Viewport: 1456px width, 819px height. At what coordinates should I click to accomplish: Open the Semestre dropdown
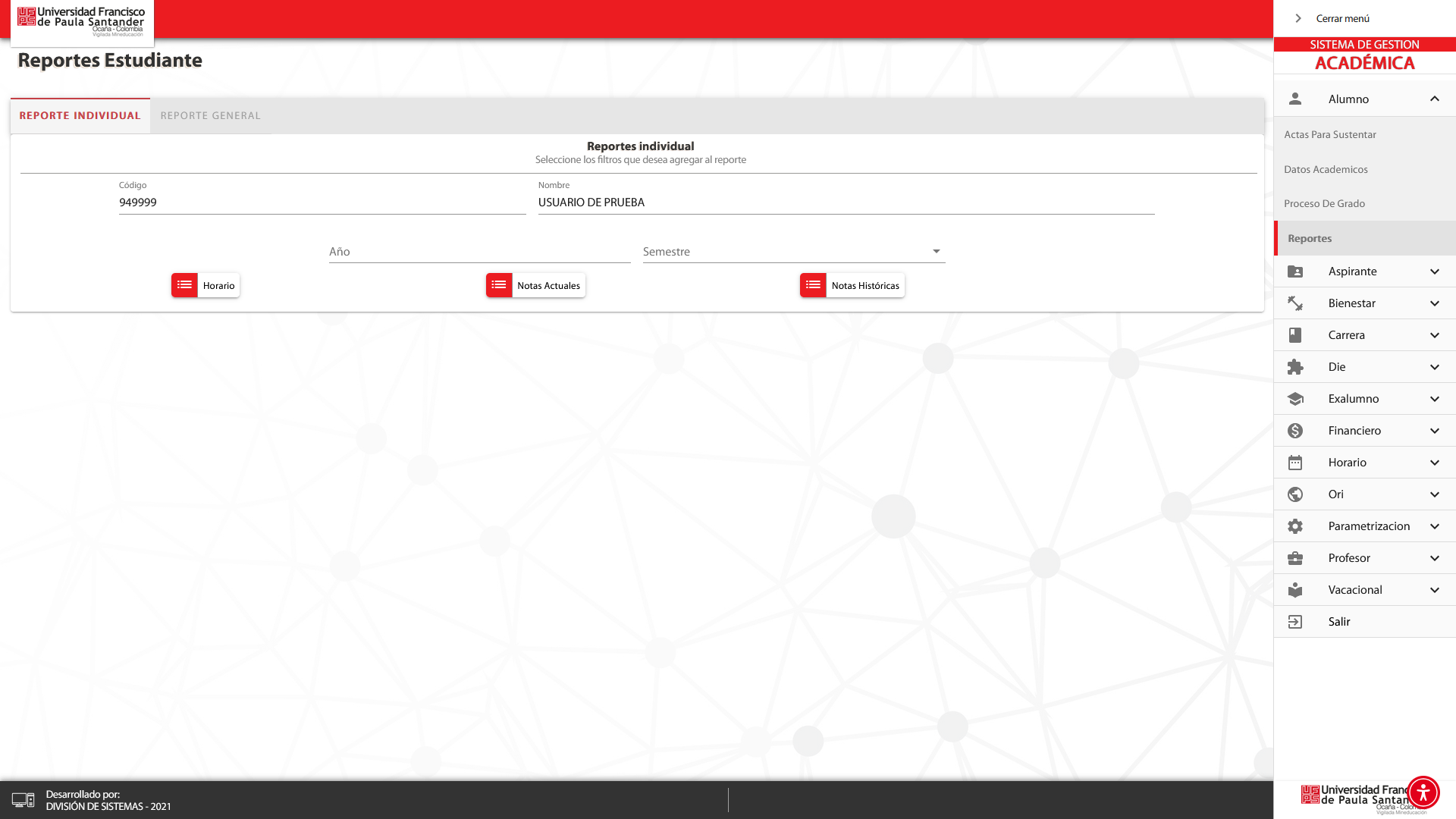tap(793, 252)
